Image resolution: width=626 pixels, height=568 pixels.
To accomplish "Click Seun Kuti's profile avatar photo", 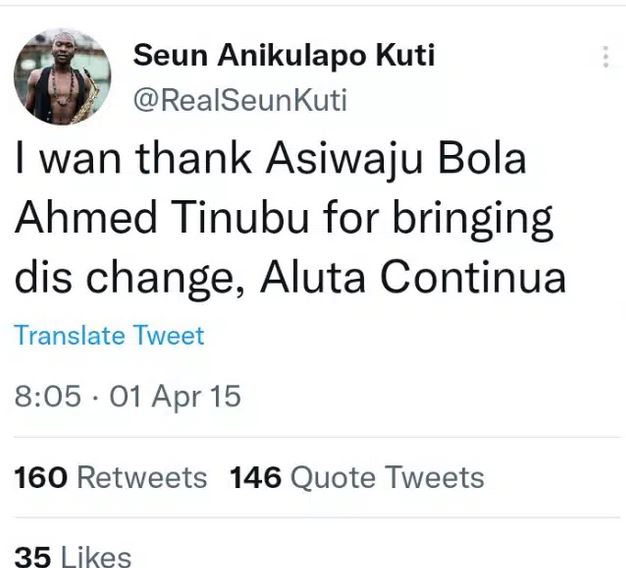I will 62,76.
